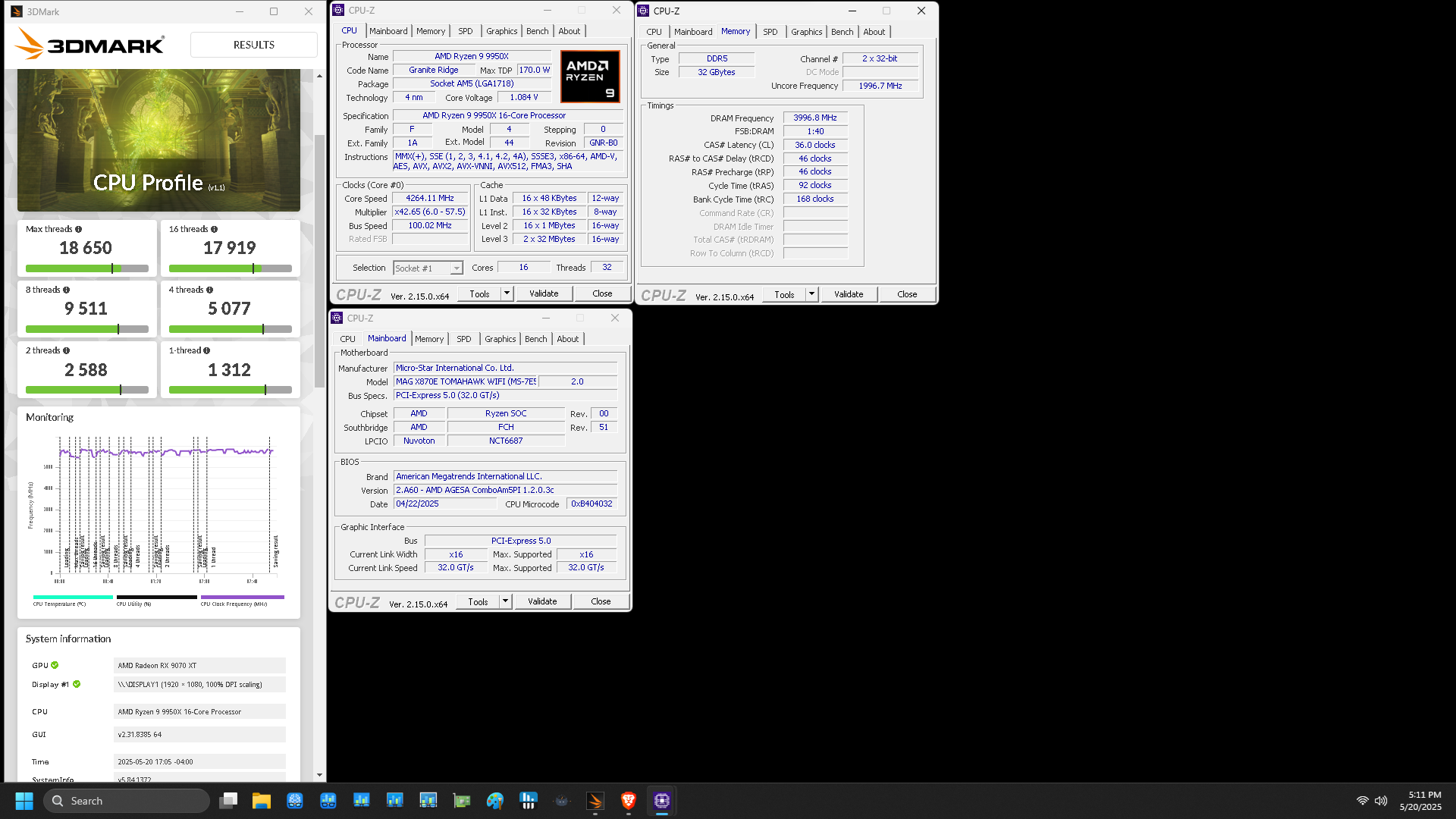Click the info icon beside 2 threads
Screen dimensions: 1456x819
pyautogui.click(x=66, y=350)
